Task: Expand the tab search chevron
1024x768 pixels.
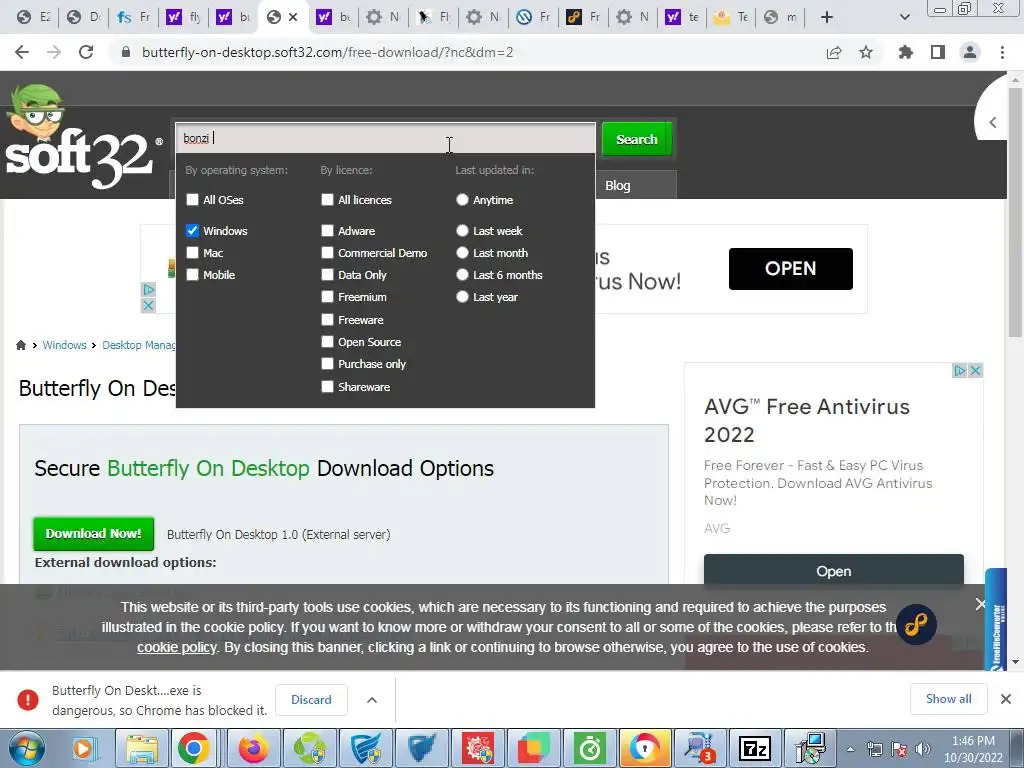Action: point(904,17)
